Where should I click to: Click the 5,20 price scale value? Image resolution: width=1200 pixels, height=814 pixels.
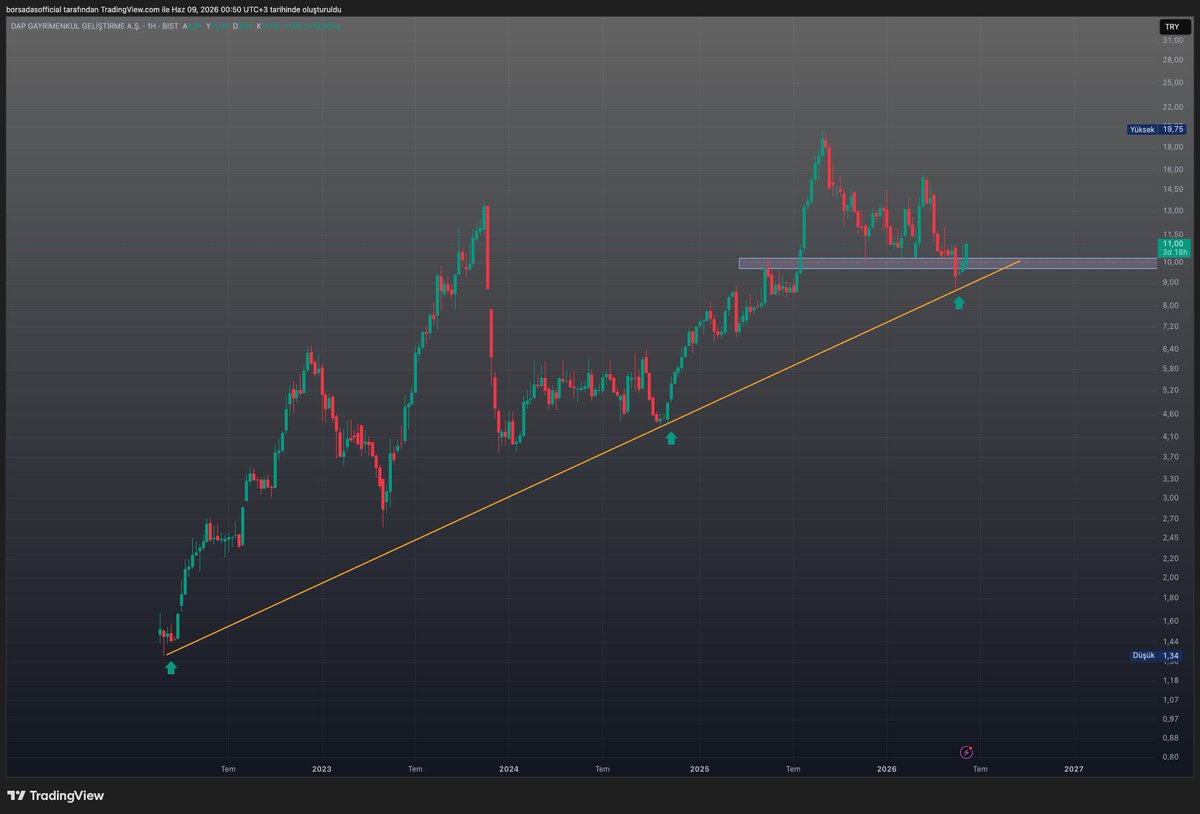(x=1173, y=389)
